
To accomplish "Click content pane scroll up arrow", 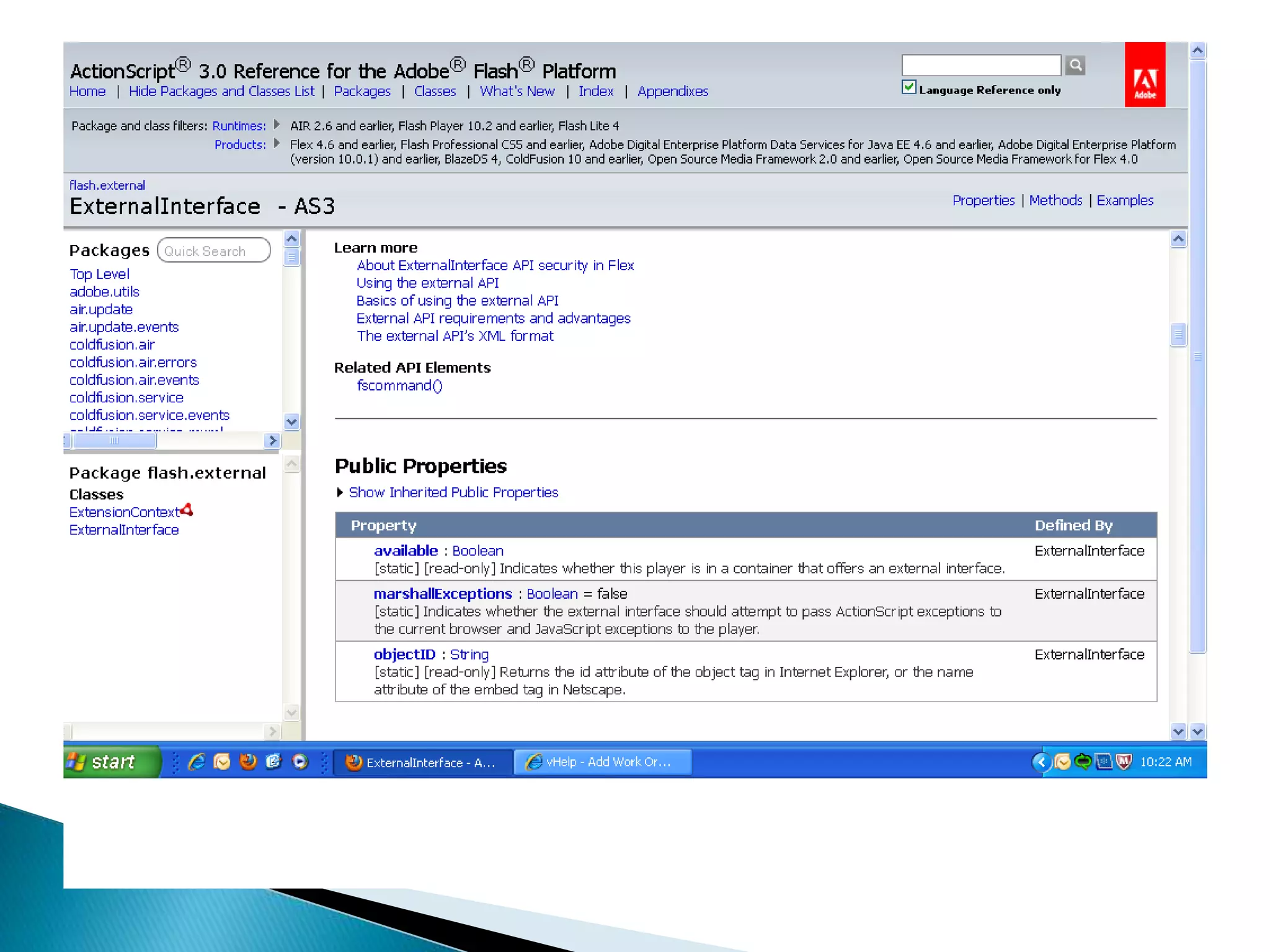I will pyautogui.click(x=1178, y=239).
